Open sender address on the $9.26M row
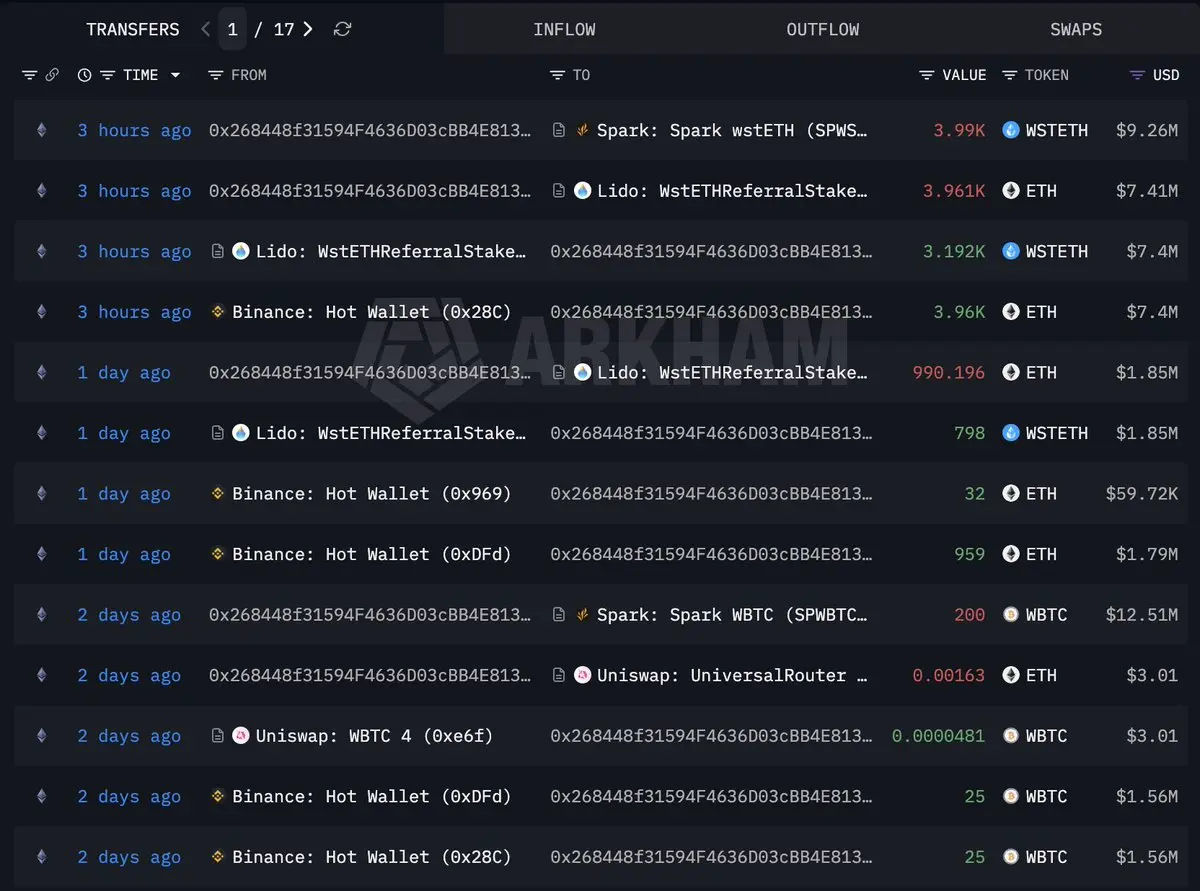This screenshot has width=1200, height=891. [370, 130]
